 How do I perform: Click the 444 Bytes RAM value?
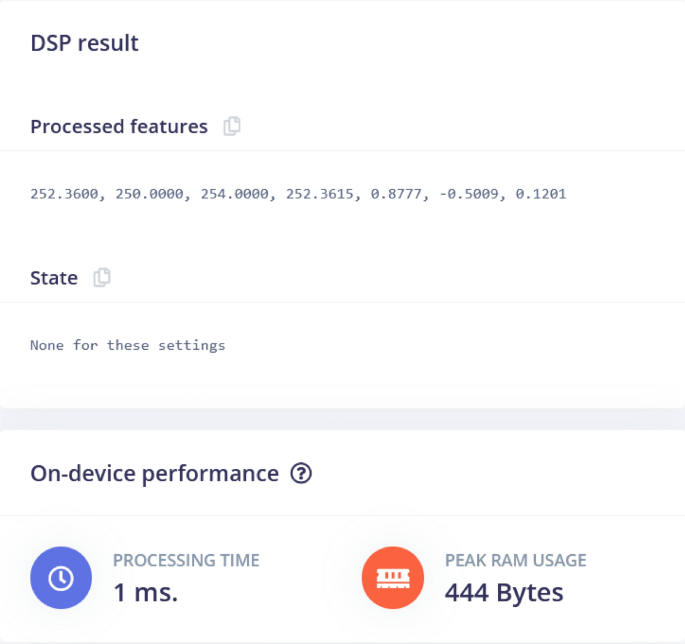[x=504, y=592]
